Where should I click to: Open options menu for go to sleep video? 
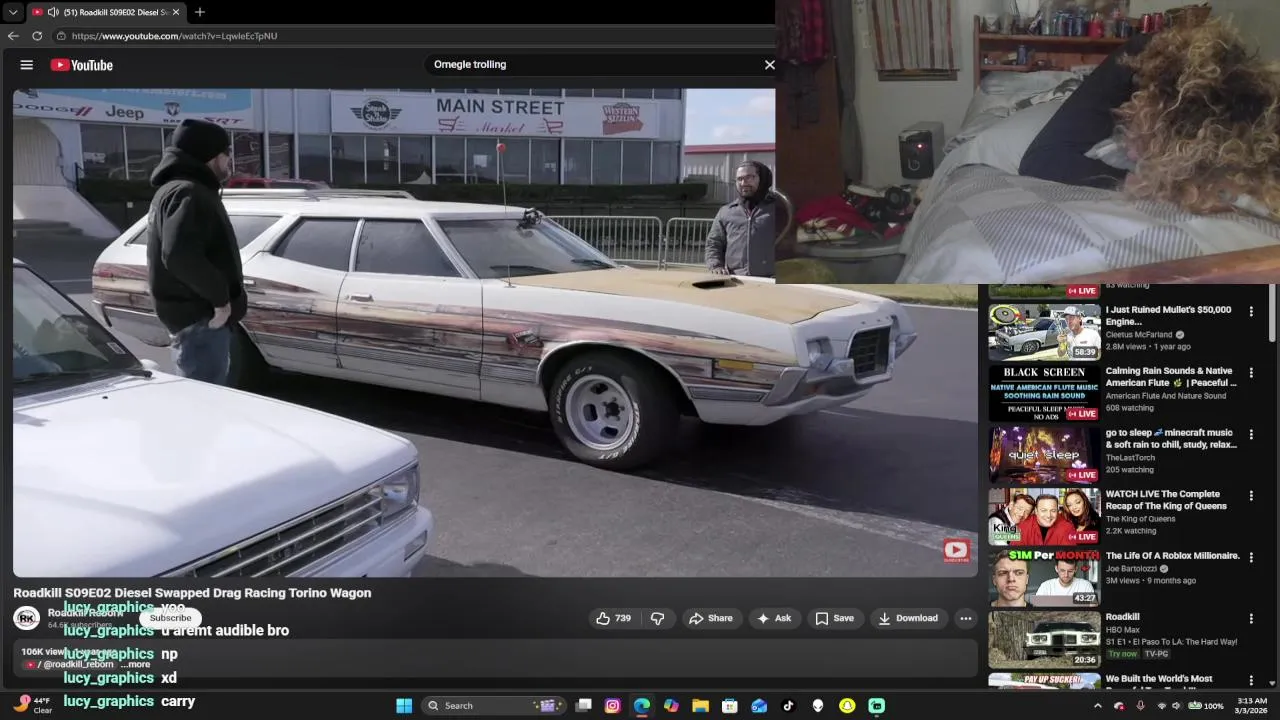click(x=1251, y=434)
